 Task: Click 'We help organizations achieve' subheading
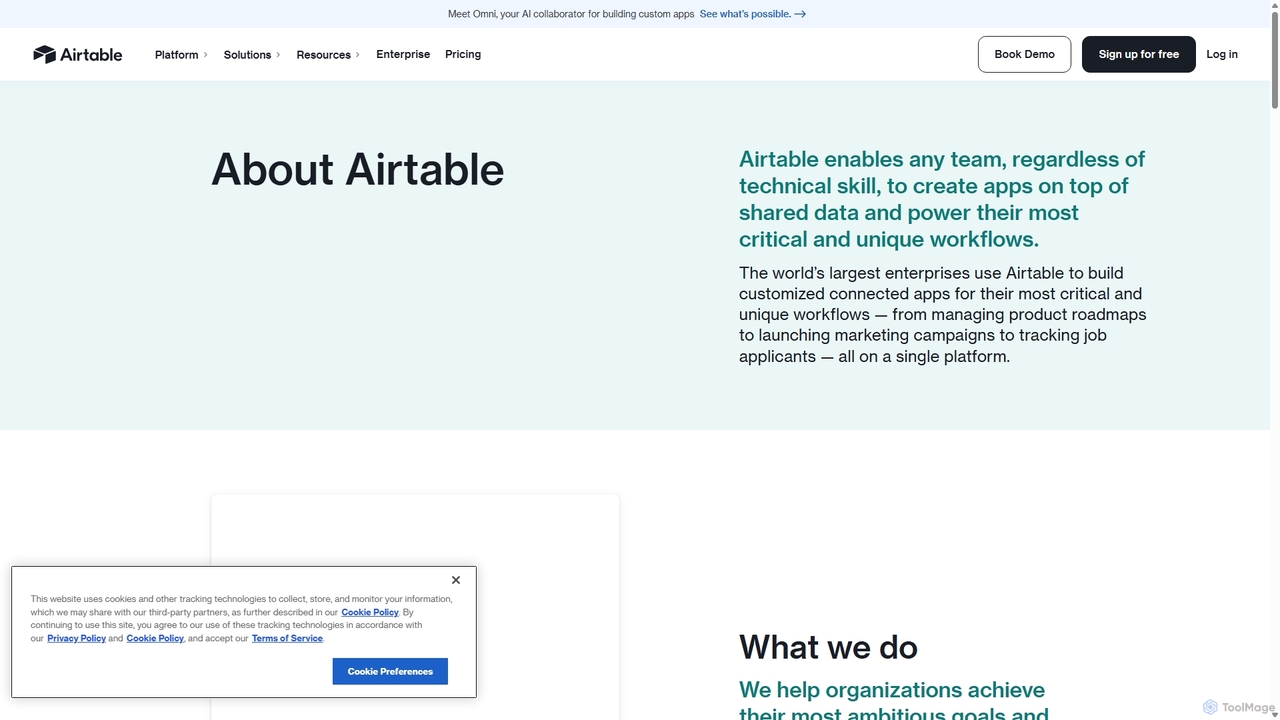click(894, 702)
